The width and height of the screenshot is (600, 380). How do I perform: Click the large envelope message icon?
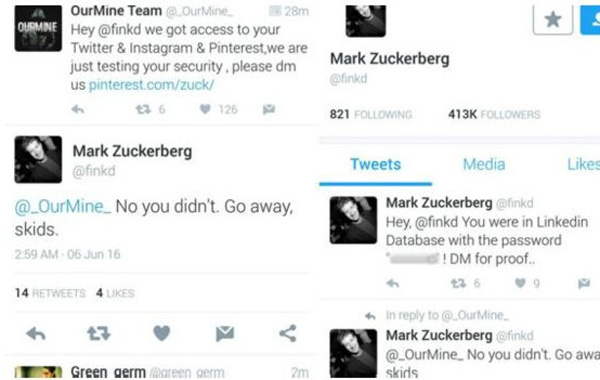(x=225, y=333)
